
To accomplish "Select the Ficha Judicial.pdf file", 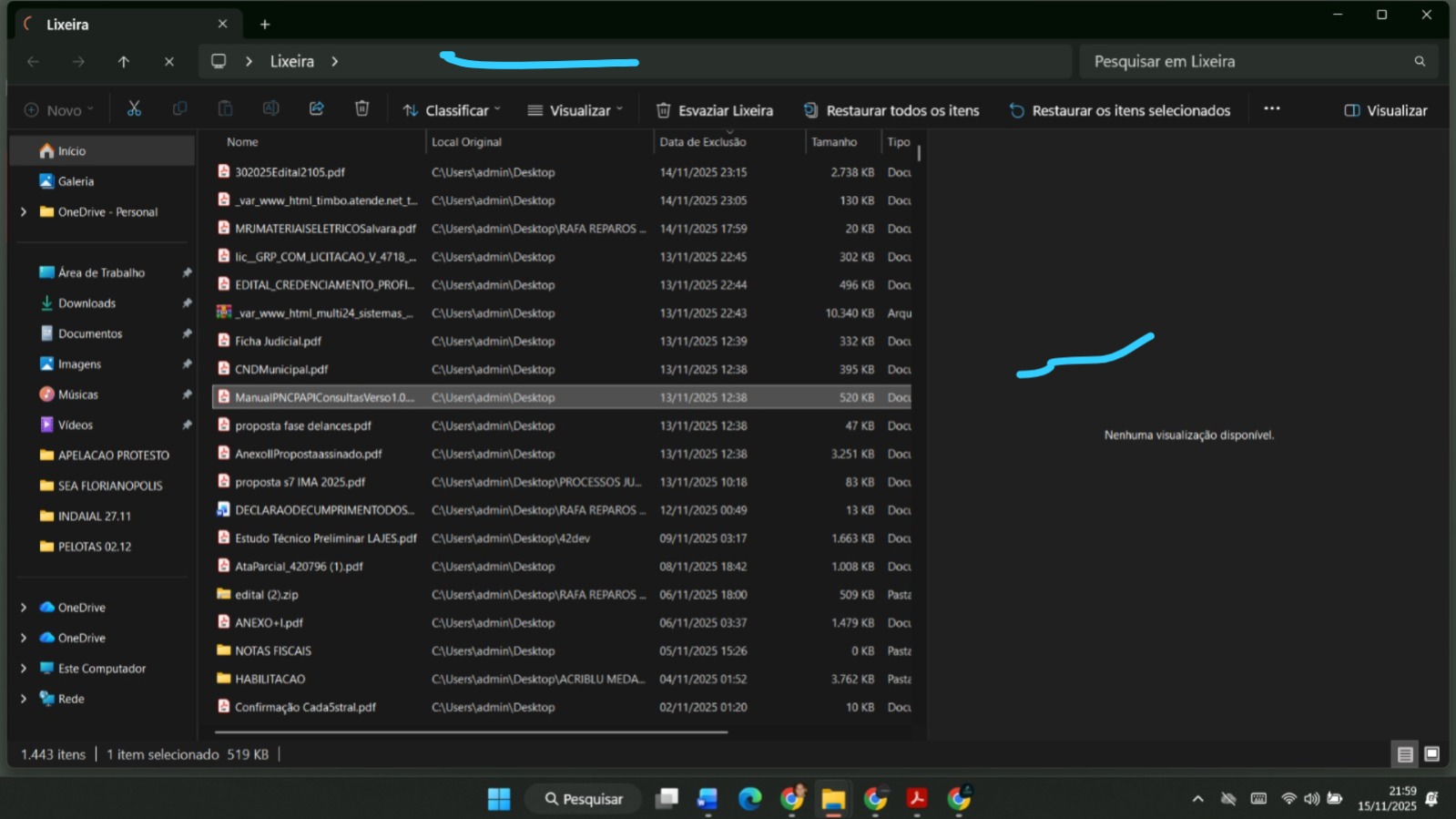I will [278, 342].
